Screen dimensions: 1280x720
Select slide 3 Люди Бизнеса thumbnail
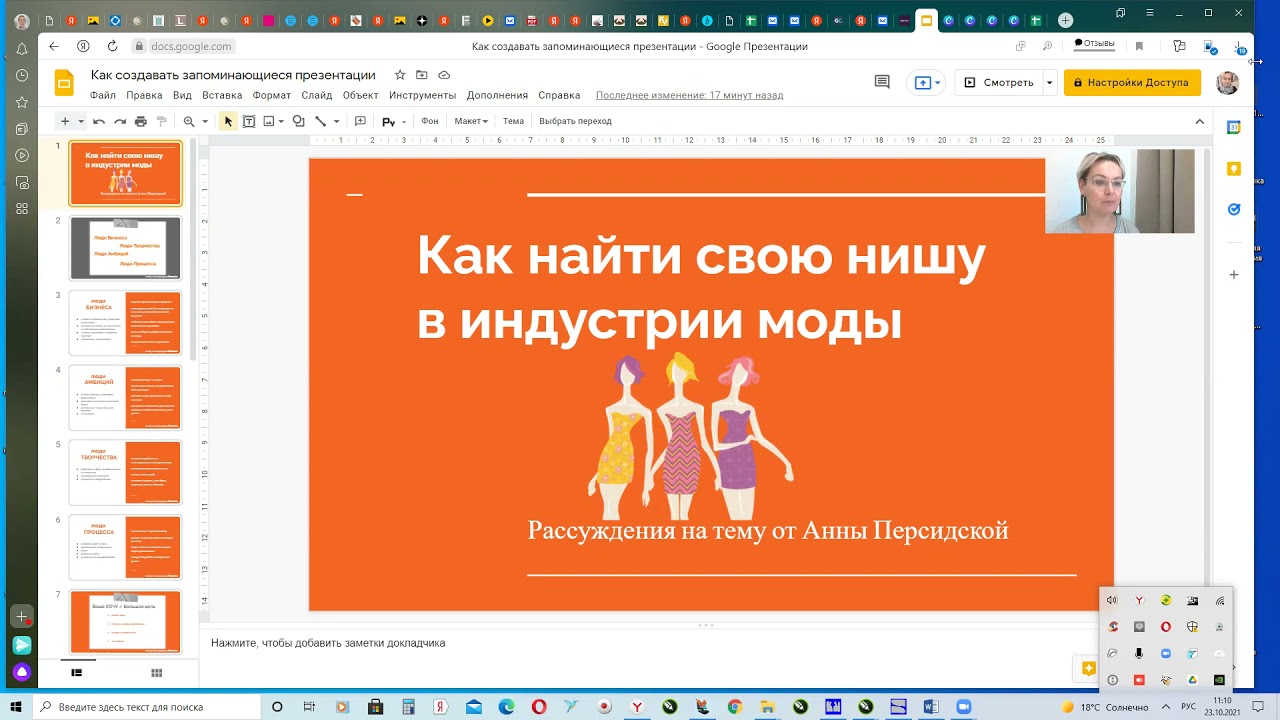[x=125, y=323]
